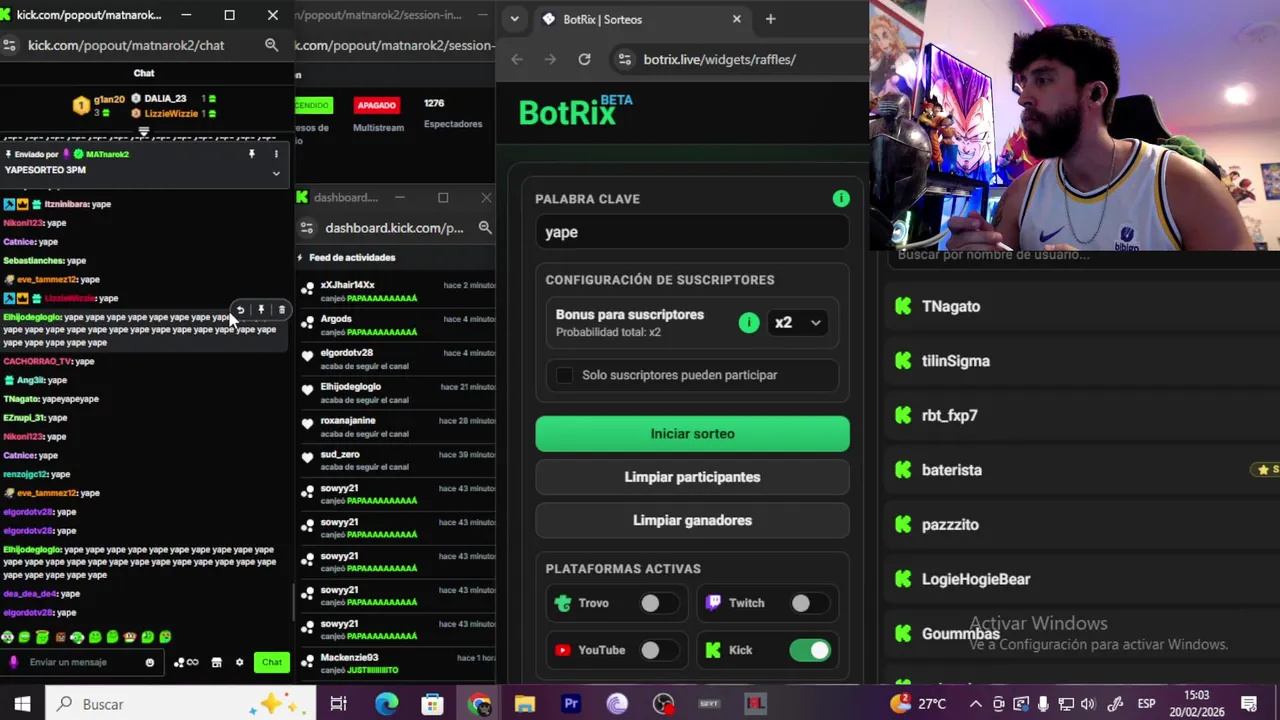Open a new browser tab
1280x720 pixels.
pyautogui.click(x=770, y=19)
